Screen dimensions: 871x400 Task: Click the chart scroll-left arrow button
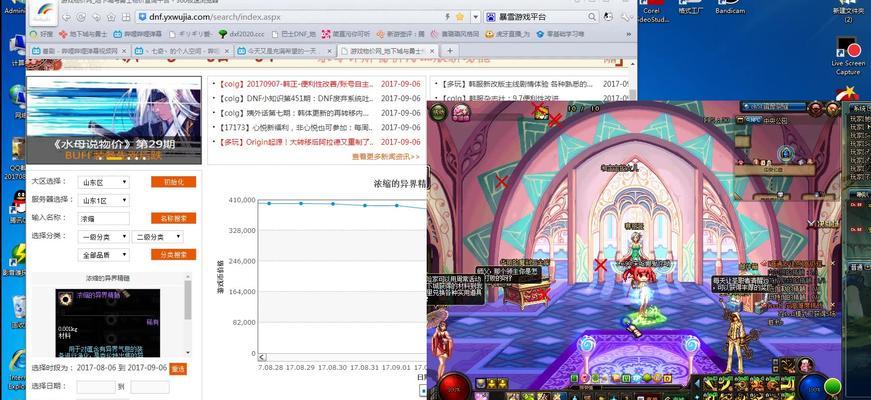(x=262, y=357)
